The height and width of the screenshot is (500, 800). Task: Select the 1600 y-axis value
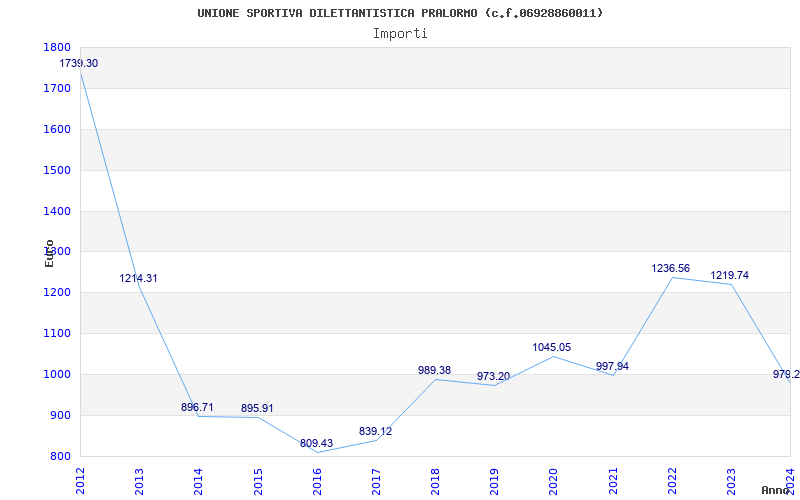tap(55, 130)
